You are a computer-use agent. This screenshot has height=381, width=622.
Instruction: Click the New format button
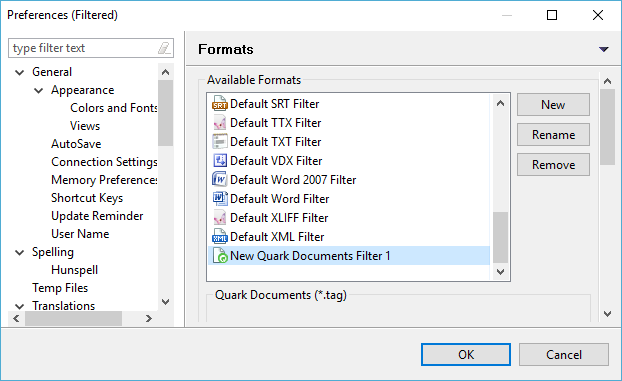click(x=553, y=105)
